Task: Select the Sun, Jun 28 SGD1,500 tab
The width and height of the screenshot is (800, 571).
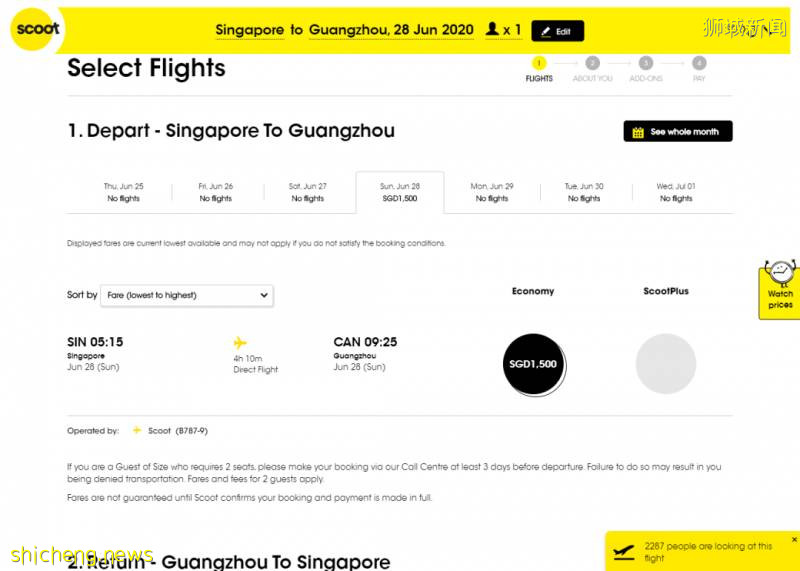Action: click(x=400, y=192)
